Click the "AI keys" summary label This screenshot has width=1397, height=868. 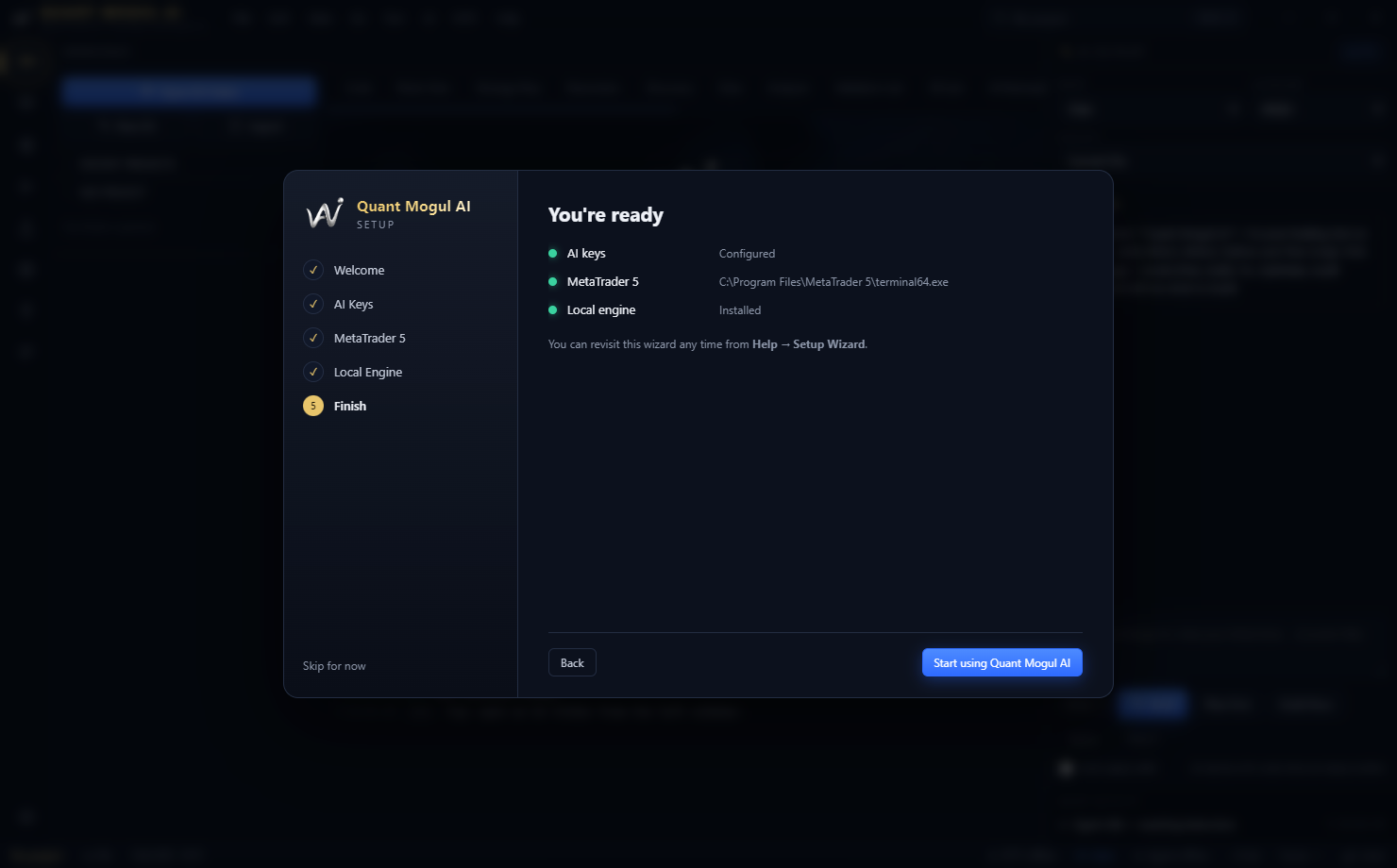point(586,254)
